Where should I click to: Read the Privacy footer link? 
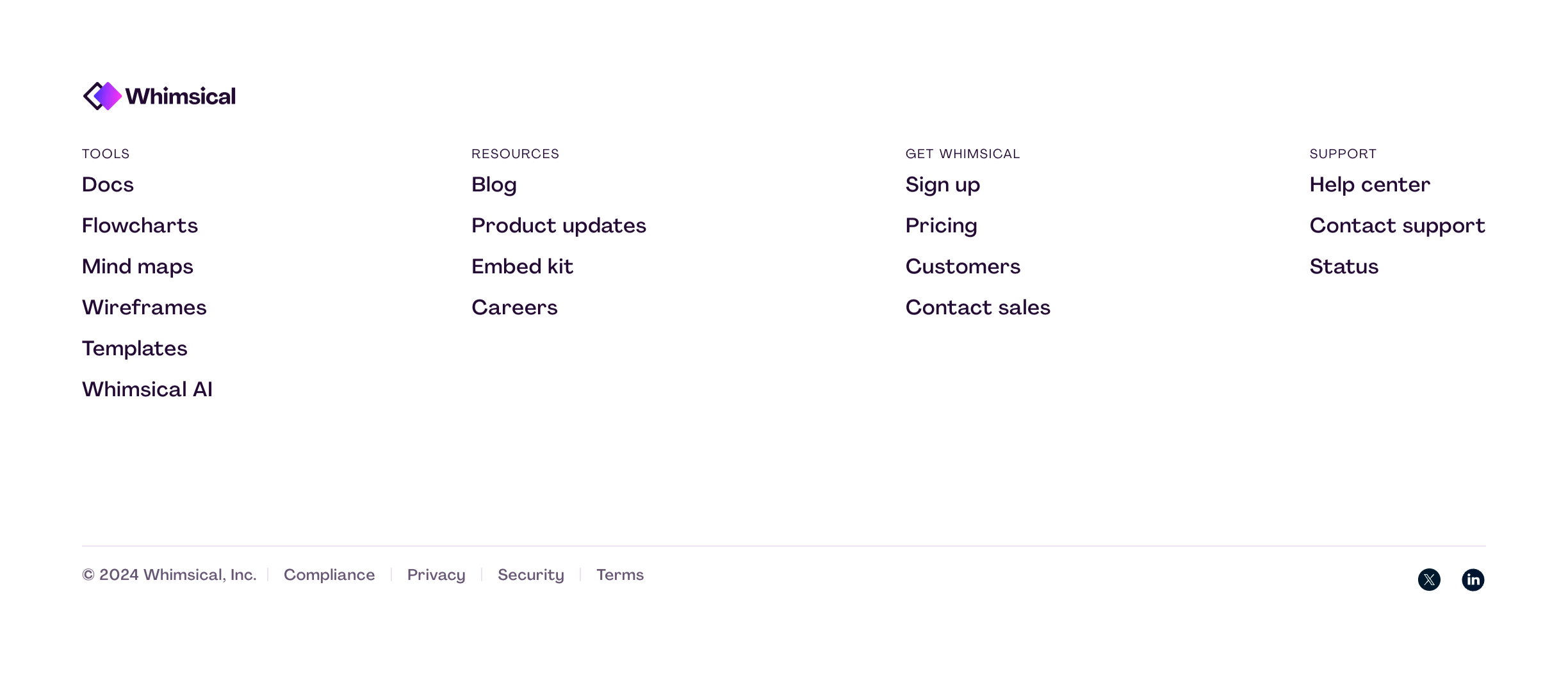(x=436, y=575)
